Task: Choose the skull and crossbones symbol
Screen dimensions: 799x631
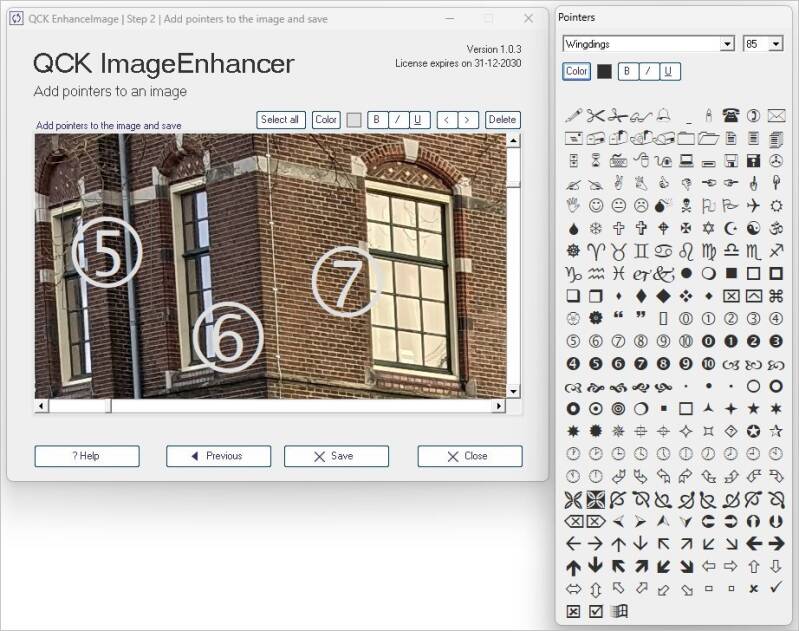Action: (x=686, y=206)
